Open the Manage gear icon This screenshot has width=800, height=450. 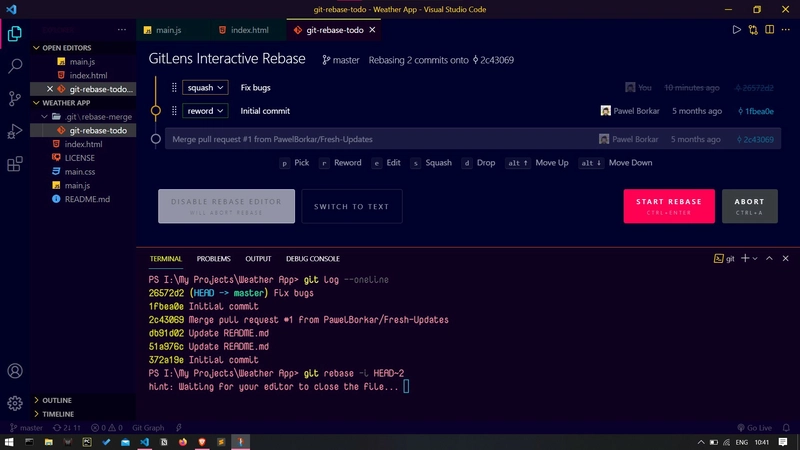[x=15, y=403]
